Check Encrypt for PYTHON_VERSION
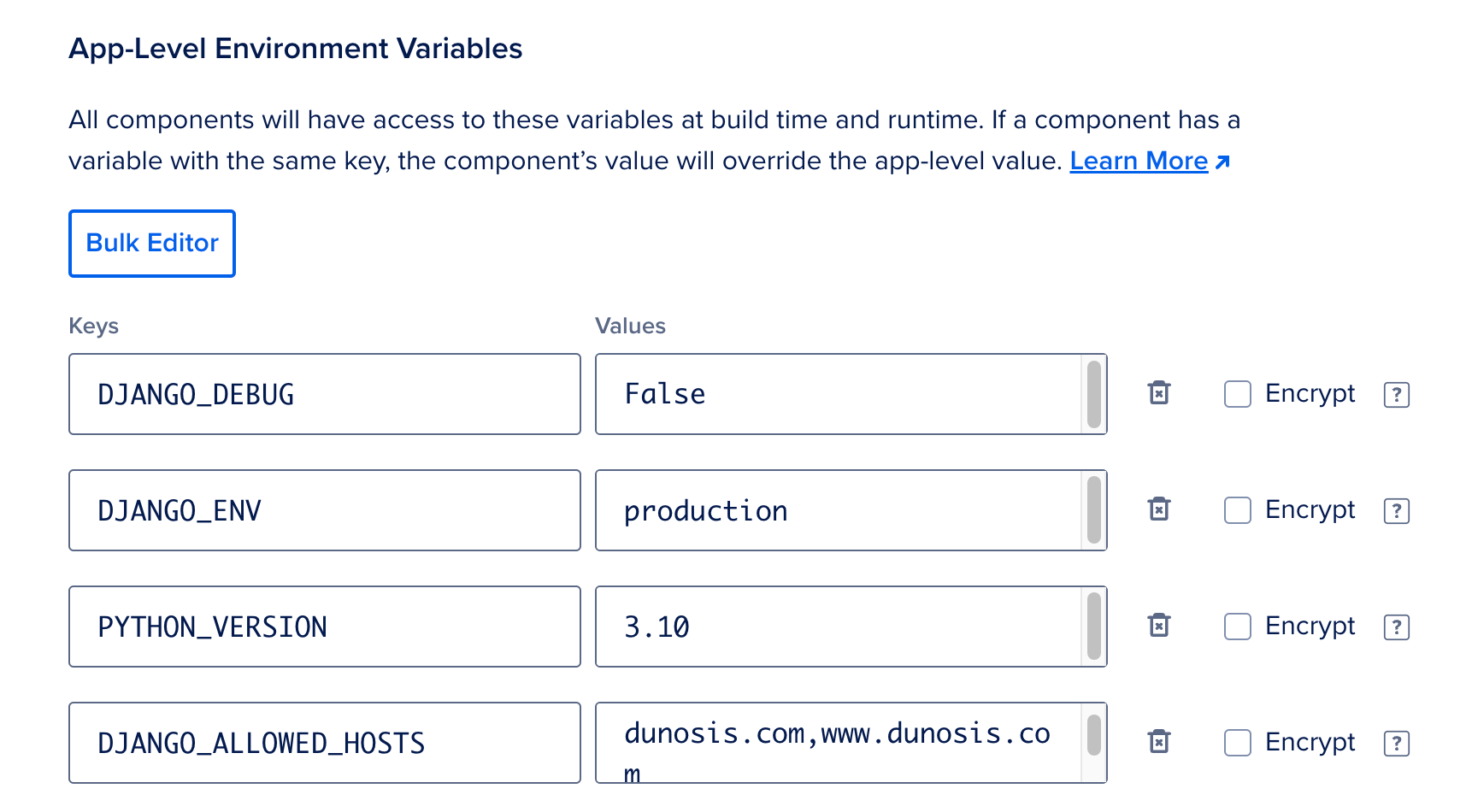 [x=1237, y=627]
